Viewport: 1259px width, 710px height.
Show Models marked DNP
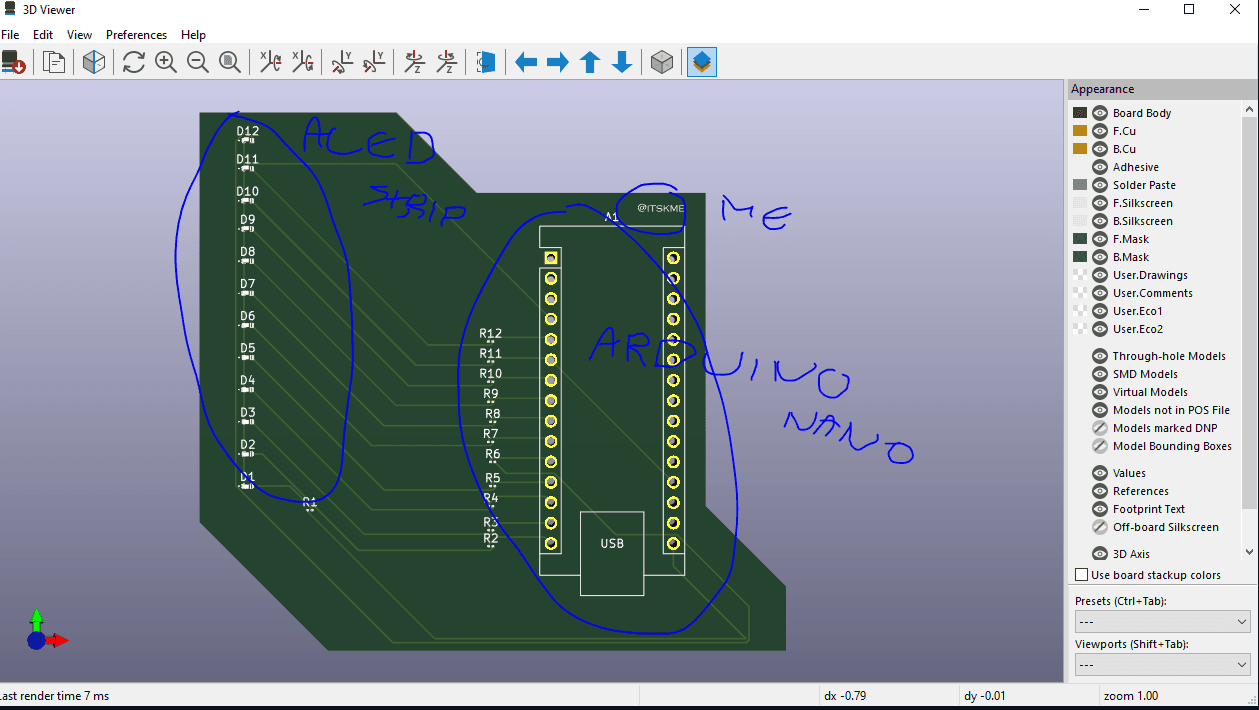tap(1100, 428)
